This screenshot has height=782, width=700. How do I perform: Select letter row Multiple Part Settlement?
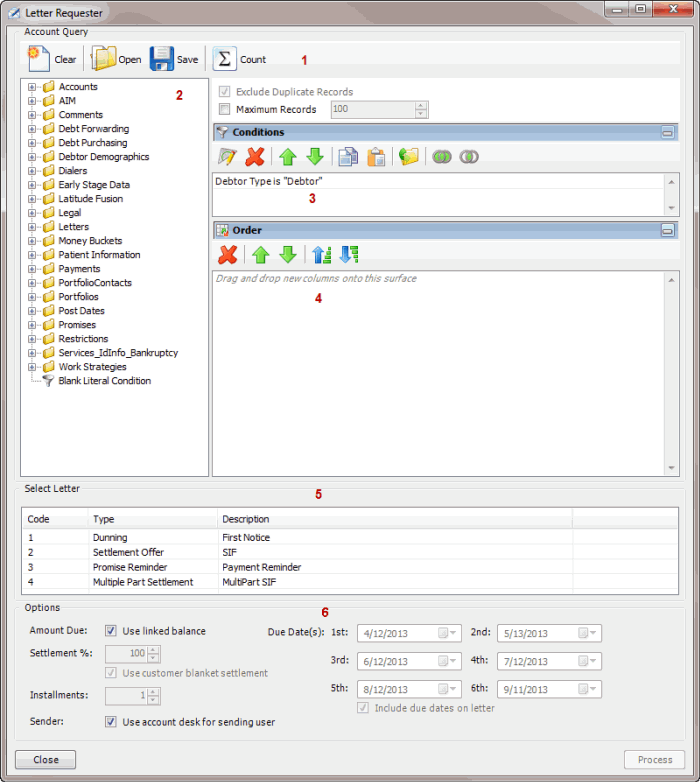350,582
